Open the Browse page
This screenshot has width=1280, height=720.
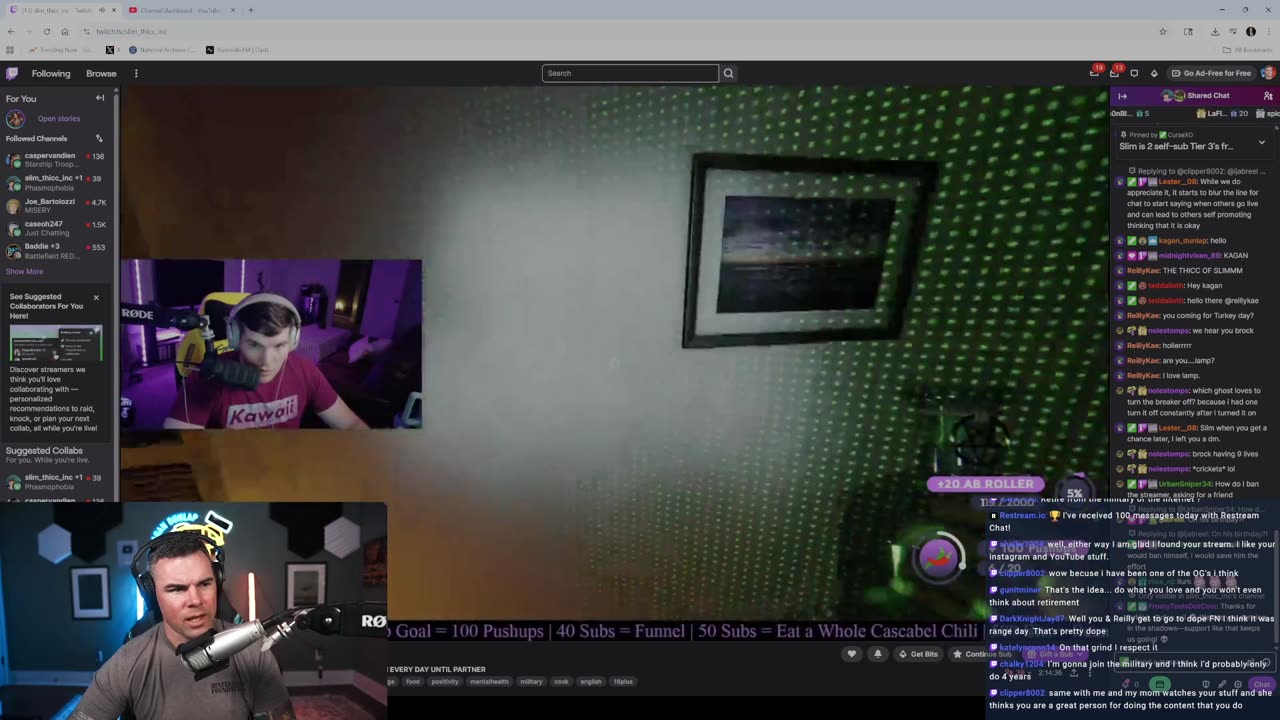coord(101,73)
